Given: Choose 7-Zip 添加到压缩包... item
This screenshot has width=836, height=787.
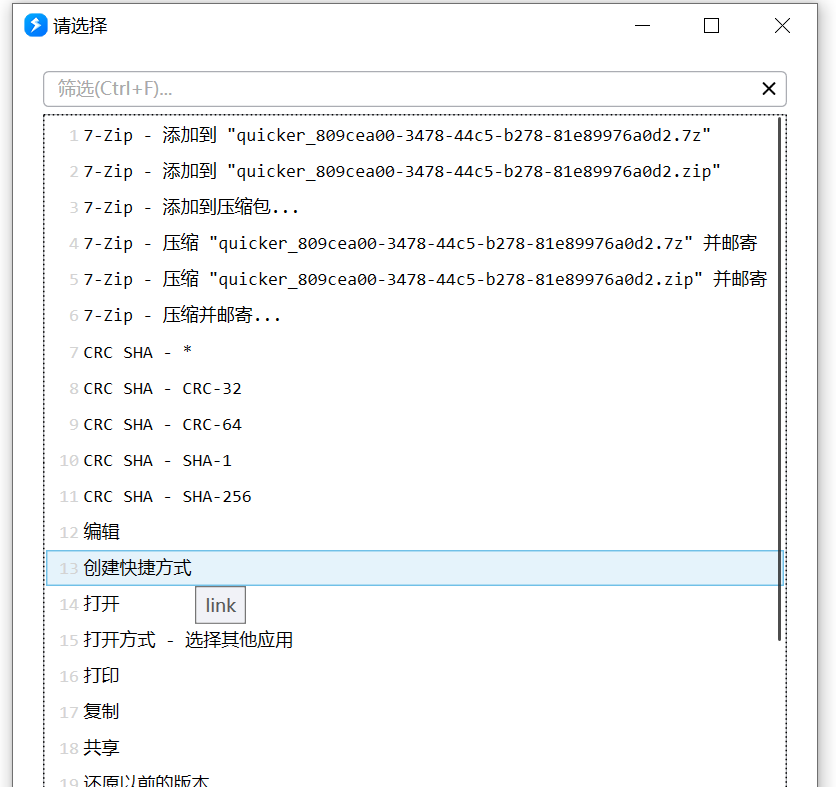Looking at the screenshot, I should tap(414, 207).
